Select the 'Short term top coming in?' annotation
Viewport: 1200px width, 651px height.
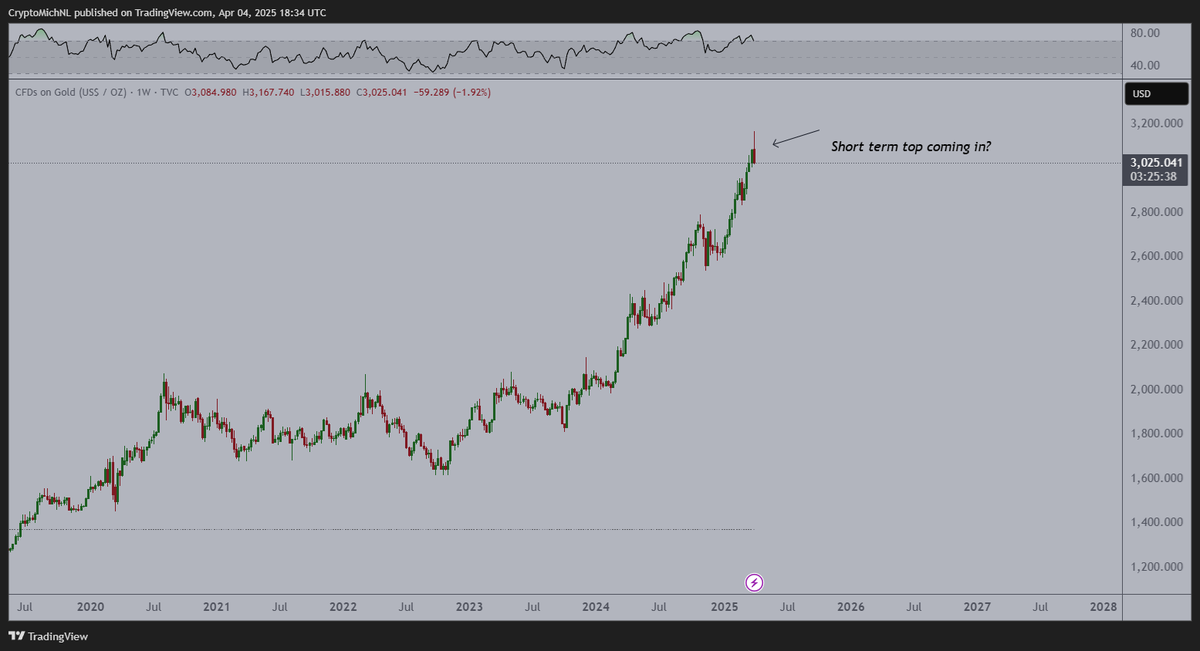pyautogui.click(x=911, y=146)
